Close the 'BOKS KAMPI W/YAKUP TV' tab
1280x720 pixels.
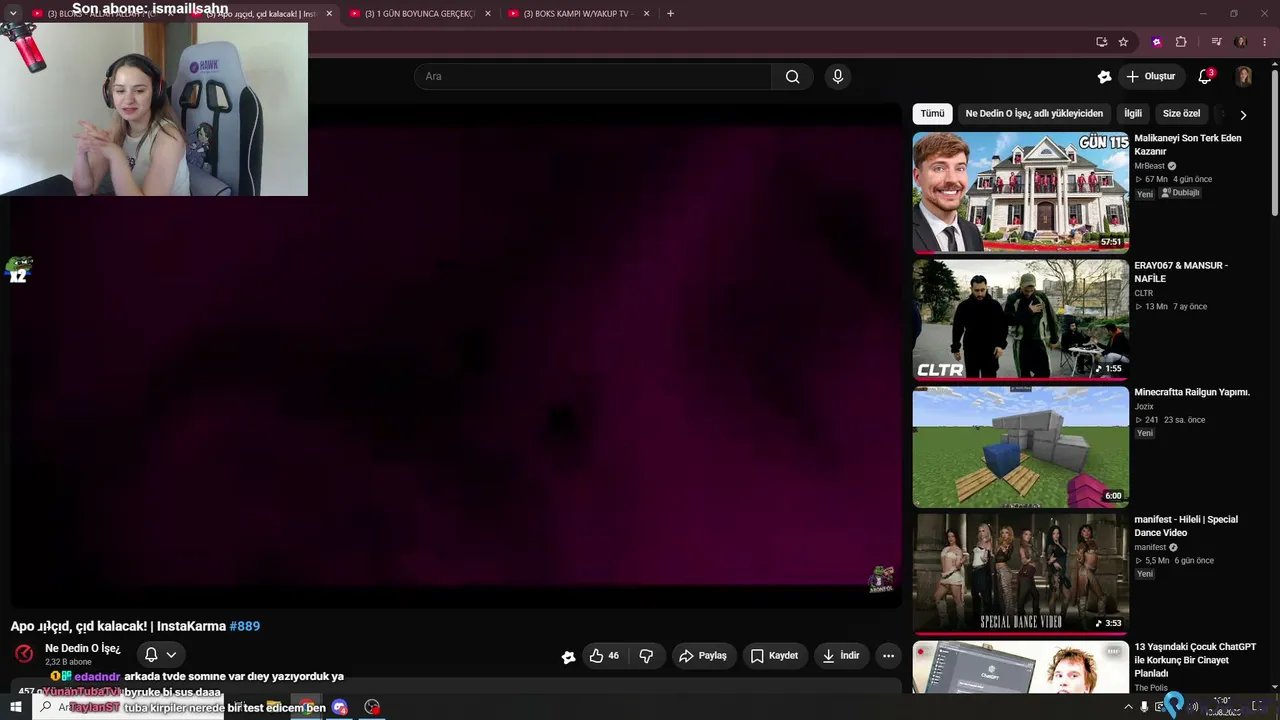click(x=646, y=14)
